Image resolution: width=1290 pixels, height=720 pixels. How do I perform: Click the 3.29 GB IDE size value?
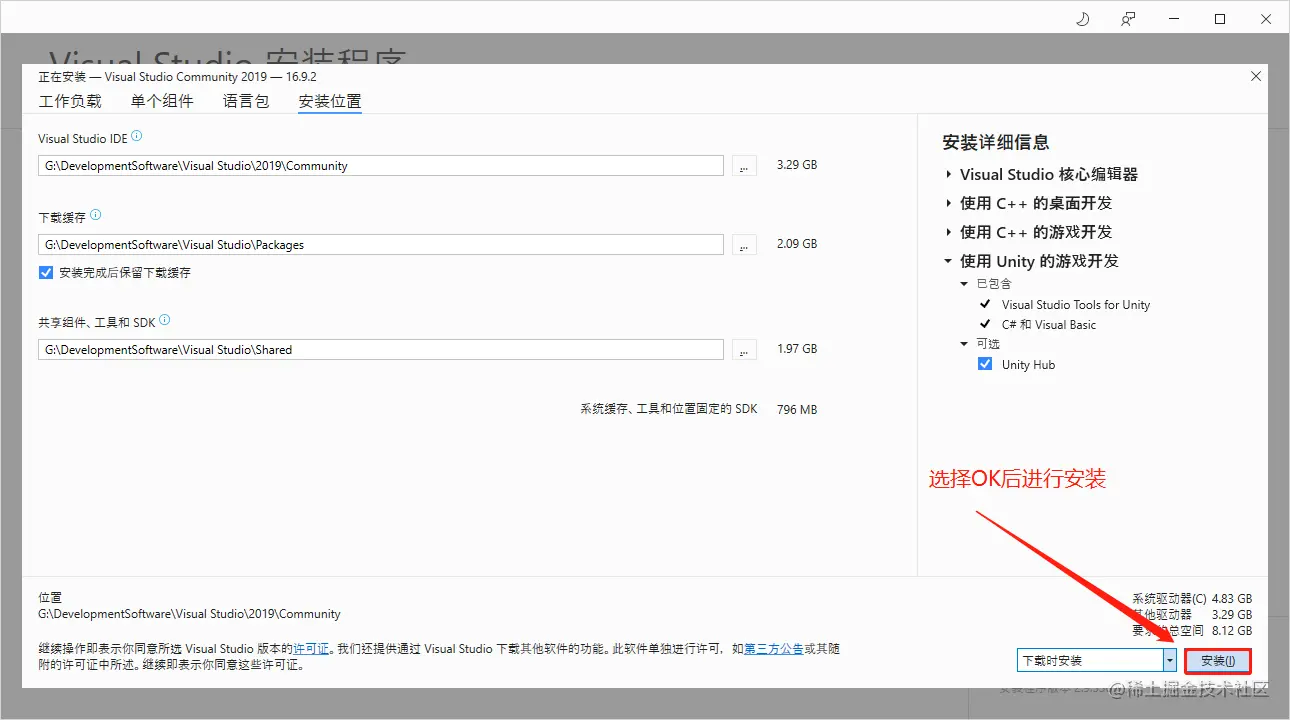[797, 165]
